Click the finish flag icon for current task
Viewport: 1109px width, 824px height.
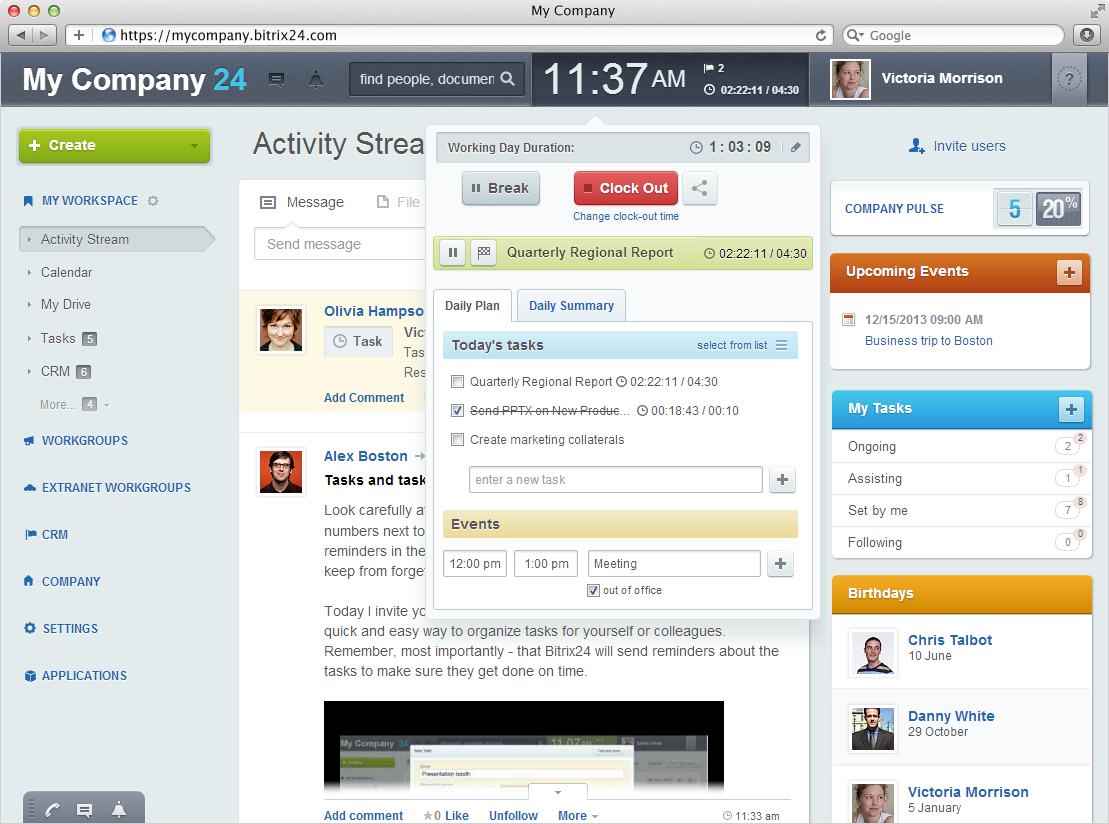(482, 253)
